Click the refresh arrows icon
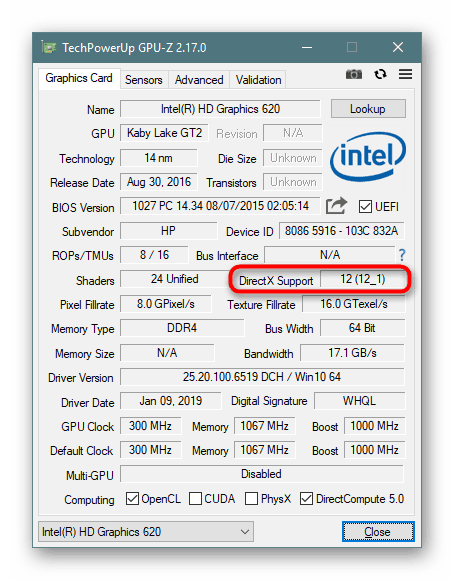Screen dimensions: 454x580 380,74
